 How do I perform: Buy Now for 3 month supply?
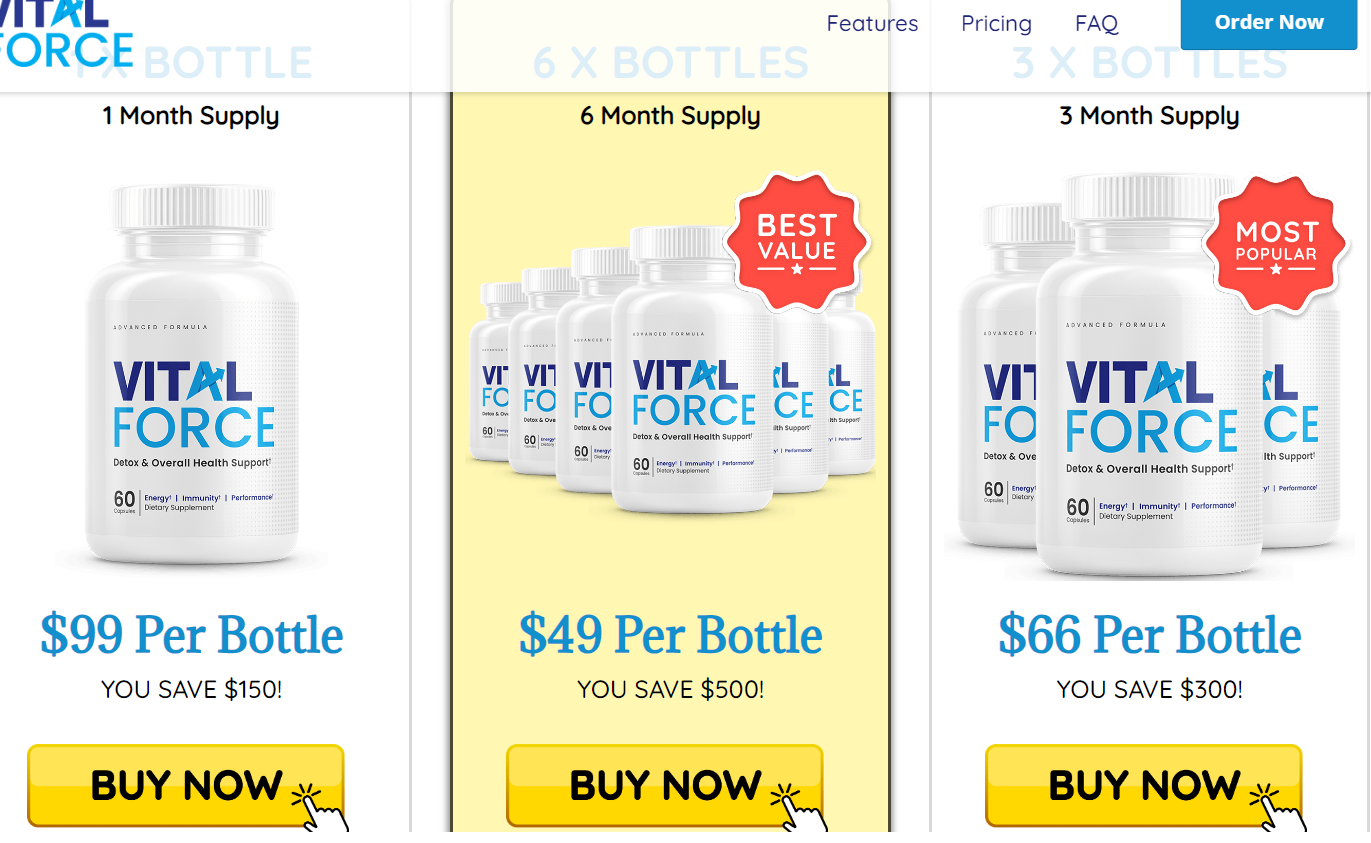(x=1144, y=786)
